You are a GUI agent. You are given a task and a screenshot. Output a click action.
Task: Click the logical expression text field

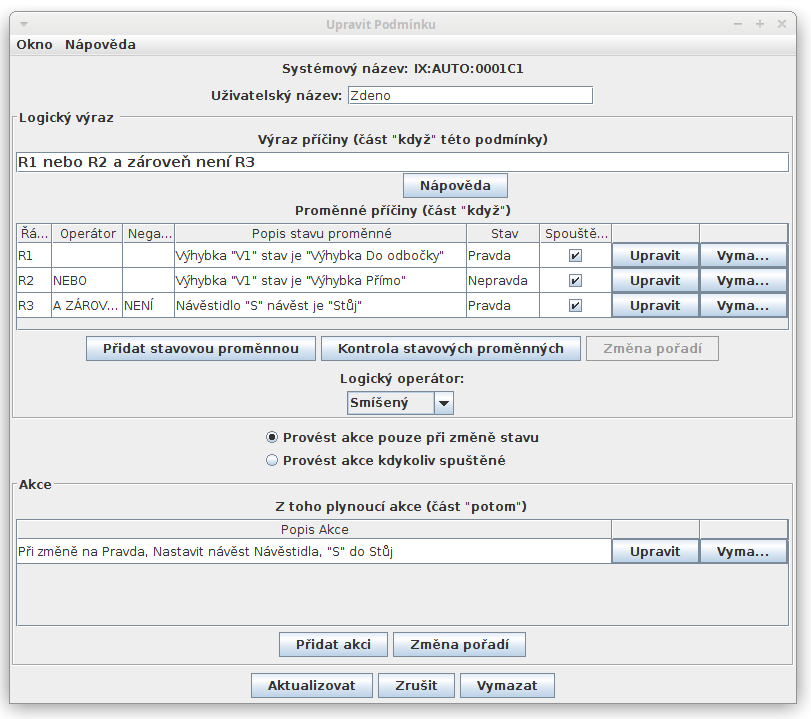(x=402, y=162)
